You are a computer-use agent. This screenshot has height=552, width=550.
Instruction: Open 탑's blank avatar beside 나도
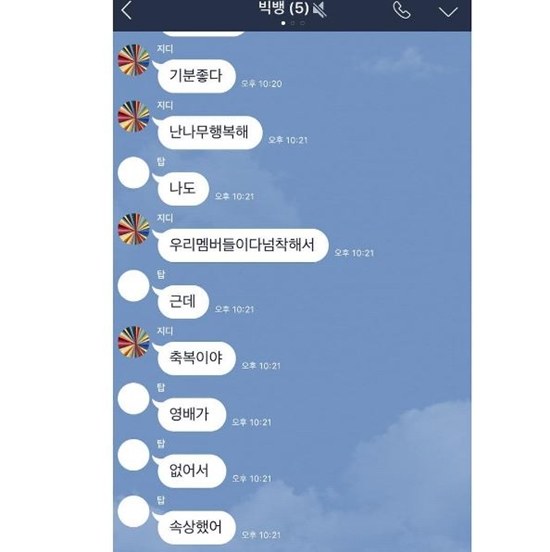[134, 173]
